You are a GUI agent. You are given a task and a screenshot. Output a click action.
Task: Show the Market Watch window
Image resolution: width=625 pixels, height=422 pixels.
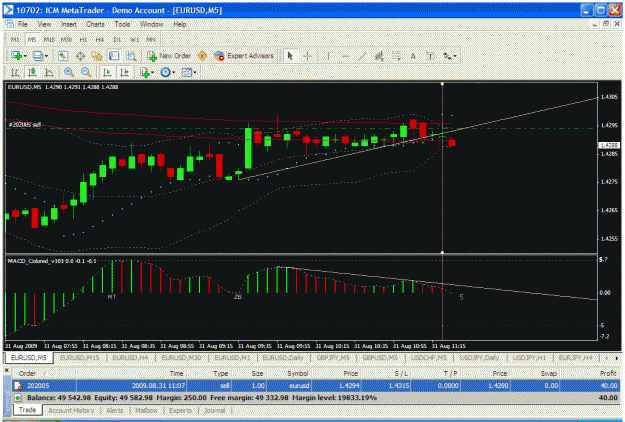tap(63, 56)
